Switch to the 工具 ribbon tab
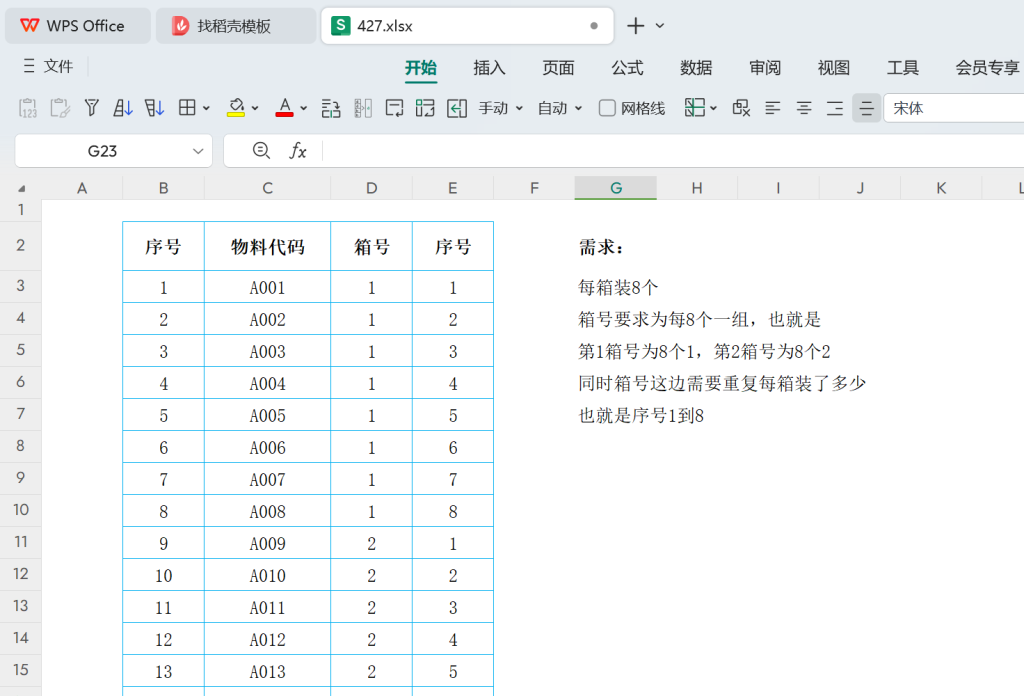 (903, 68)
